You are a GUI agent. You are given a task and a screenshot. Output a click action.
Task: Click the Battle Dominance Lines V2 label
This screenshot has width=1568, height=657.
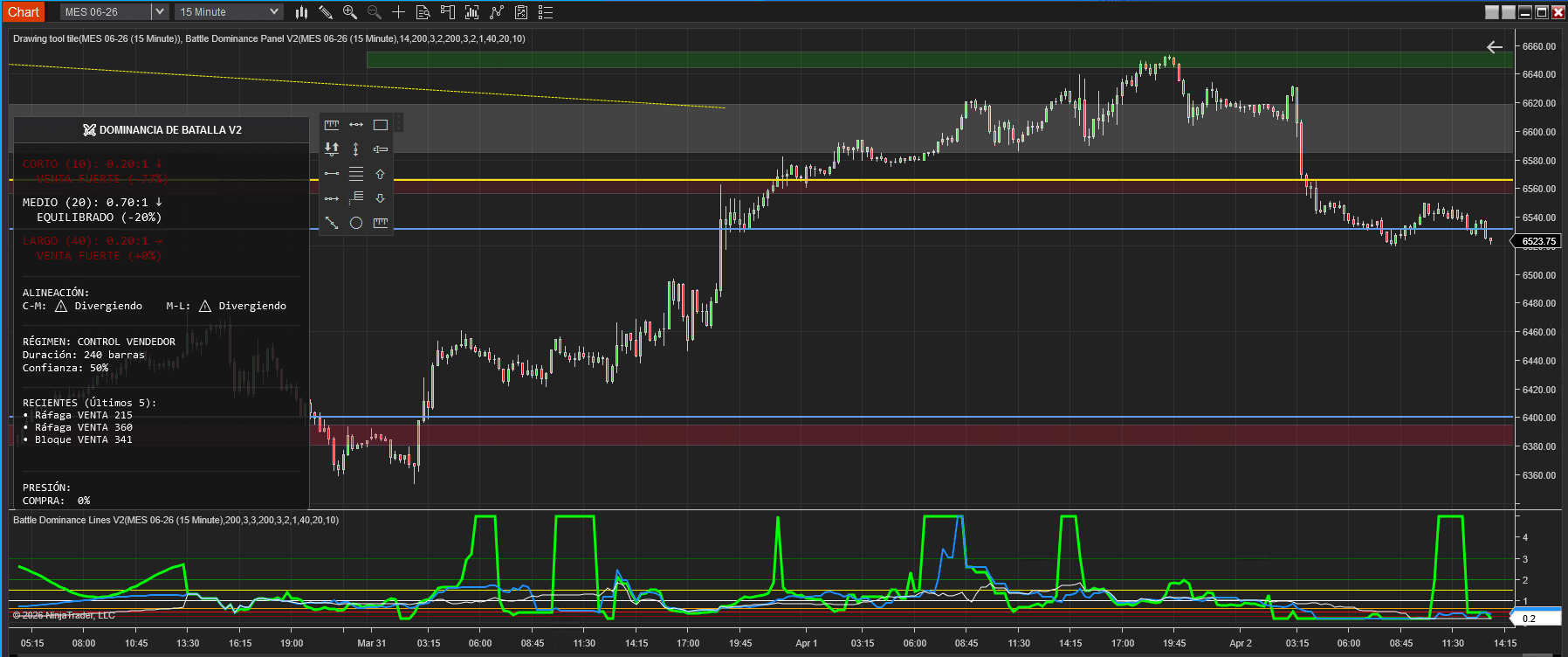(175, 520)
